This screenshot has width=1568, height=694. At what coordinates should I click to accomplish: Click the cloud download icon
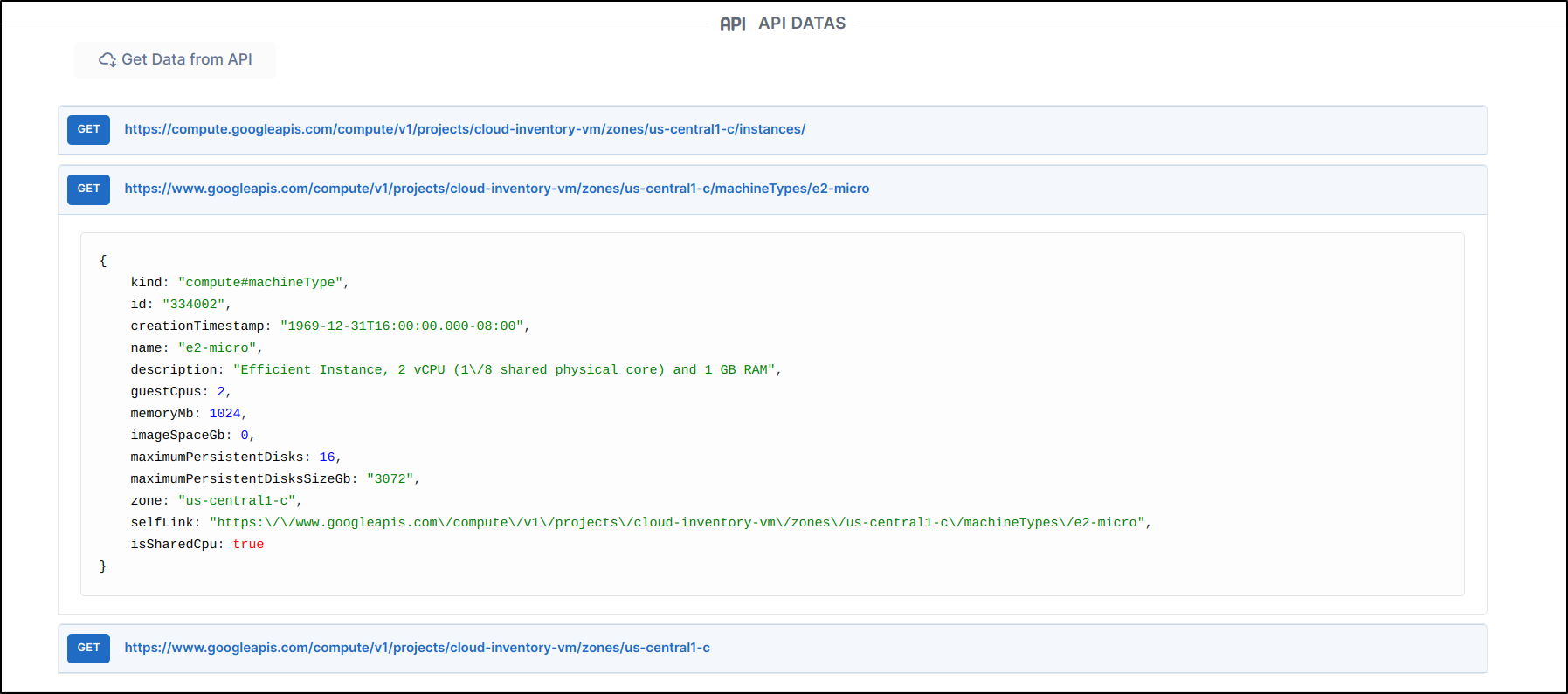[x=107, y=59]
